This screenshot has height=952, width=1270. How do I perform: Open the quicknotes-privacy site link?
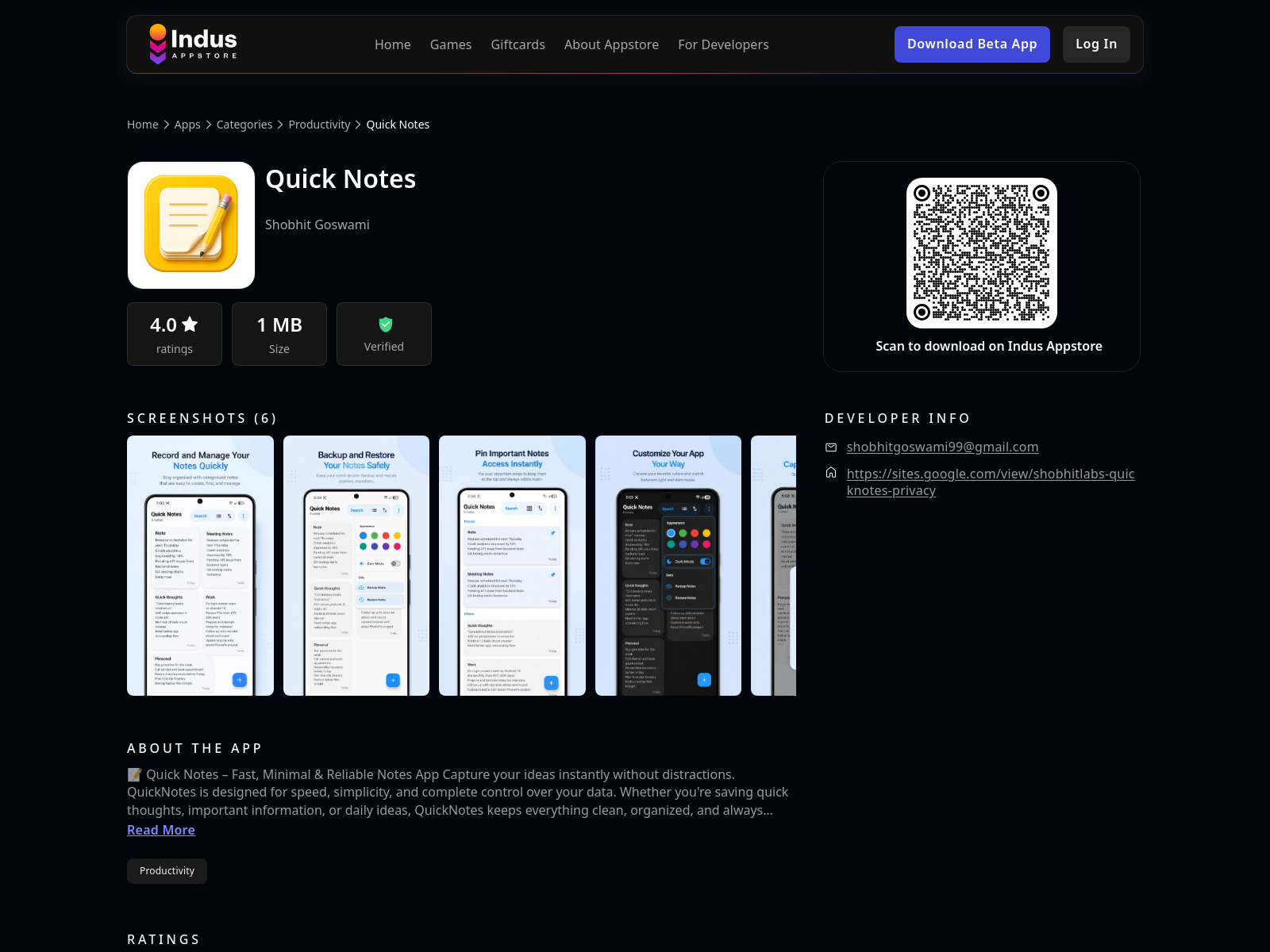click(x=991, y=482)
